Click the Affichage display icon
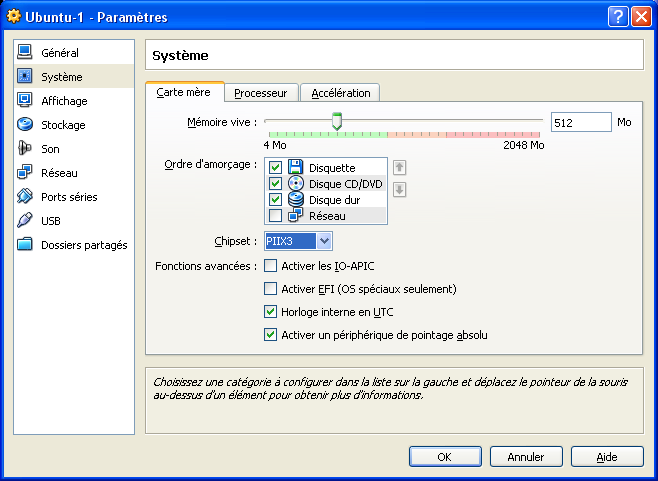Screen dimensions: 658x481 [25, 100]
